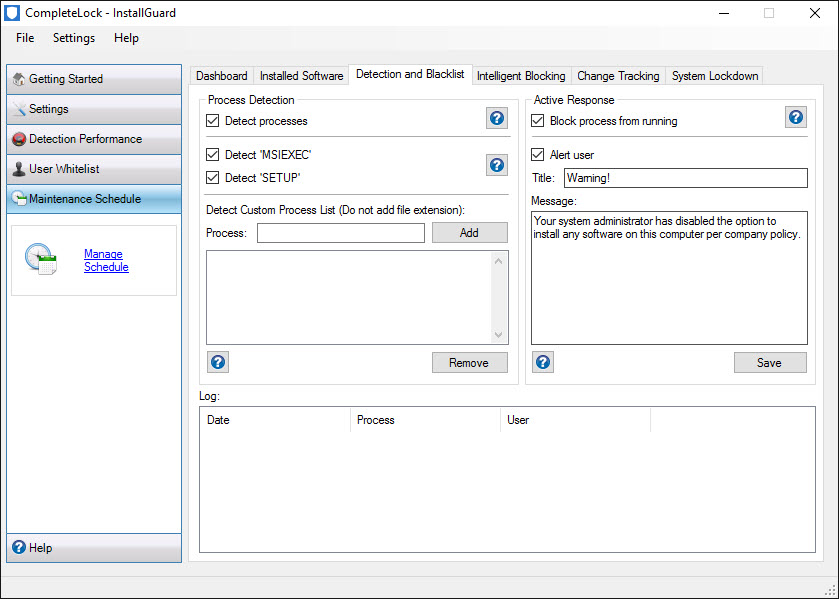The height and width of the screenshot is (599, 839).
Task: Toggle the Alert user checkbox
Action: [538, 155]
